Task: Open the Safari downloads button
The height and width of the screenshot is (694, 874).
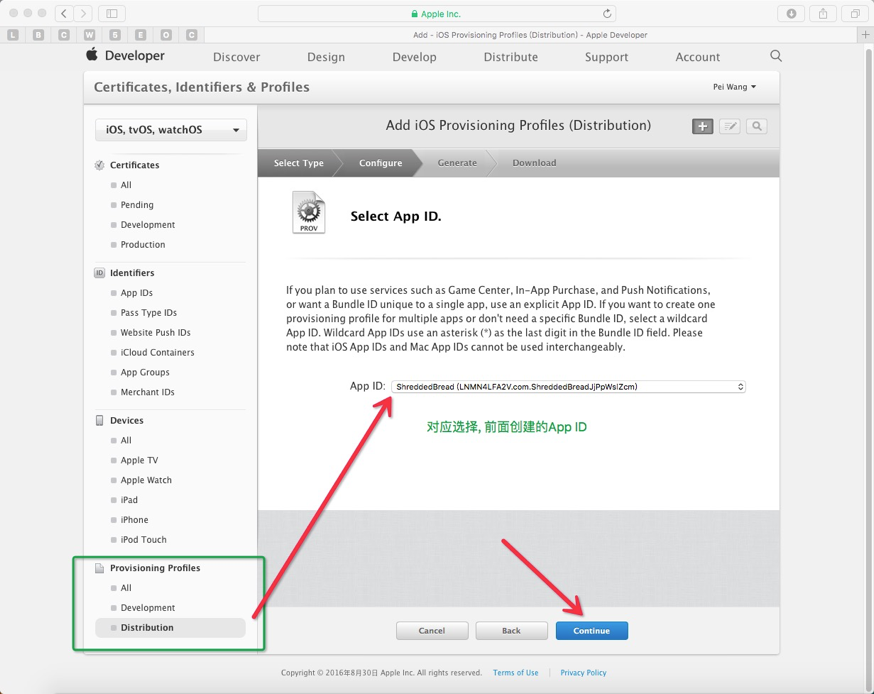Action: tap(791, 13)
